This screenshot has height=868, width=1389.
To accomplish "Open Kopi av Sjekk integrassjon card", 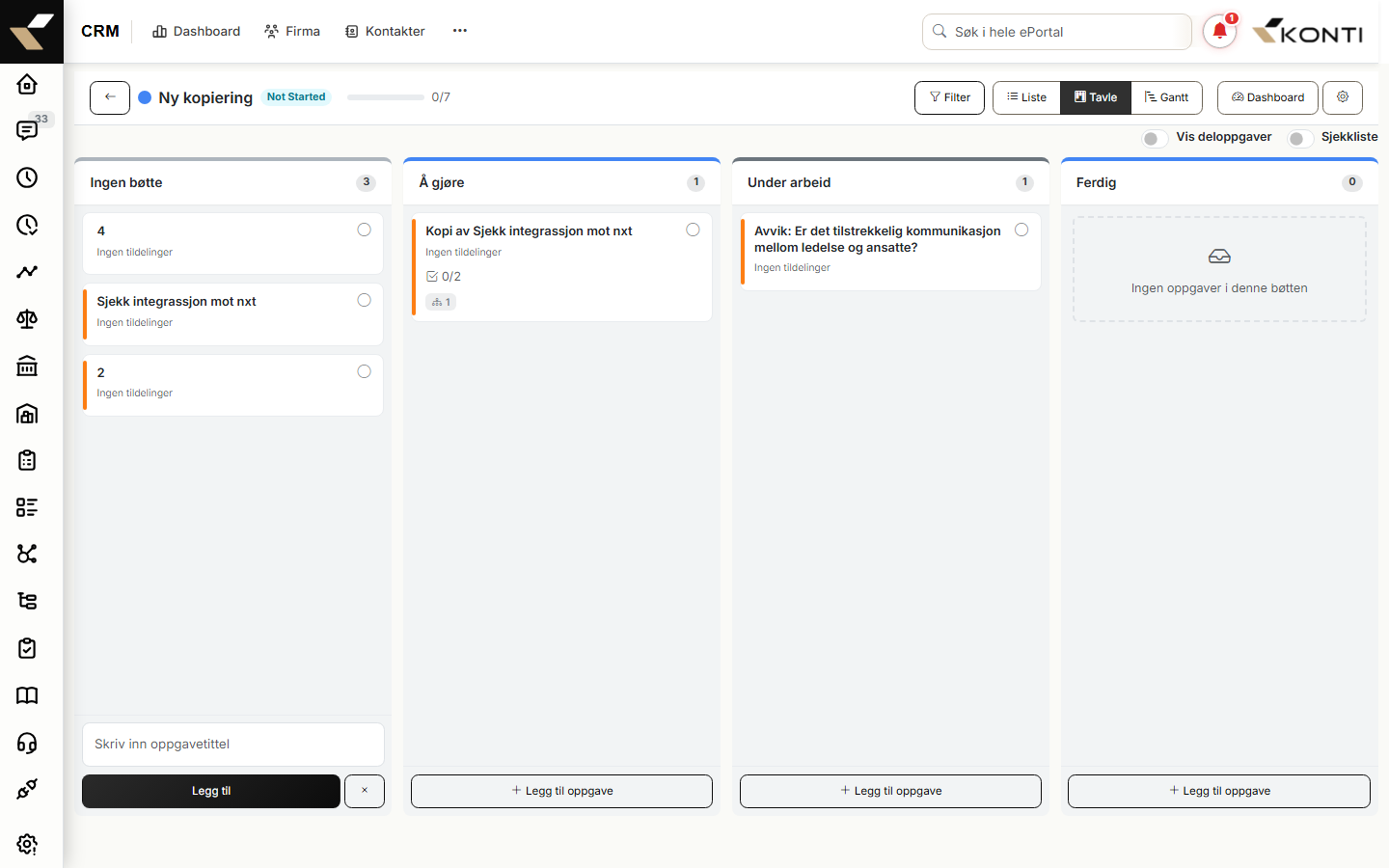I will pyautogui.click(x=561, y=267).
